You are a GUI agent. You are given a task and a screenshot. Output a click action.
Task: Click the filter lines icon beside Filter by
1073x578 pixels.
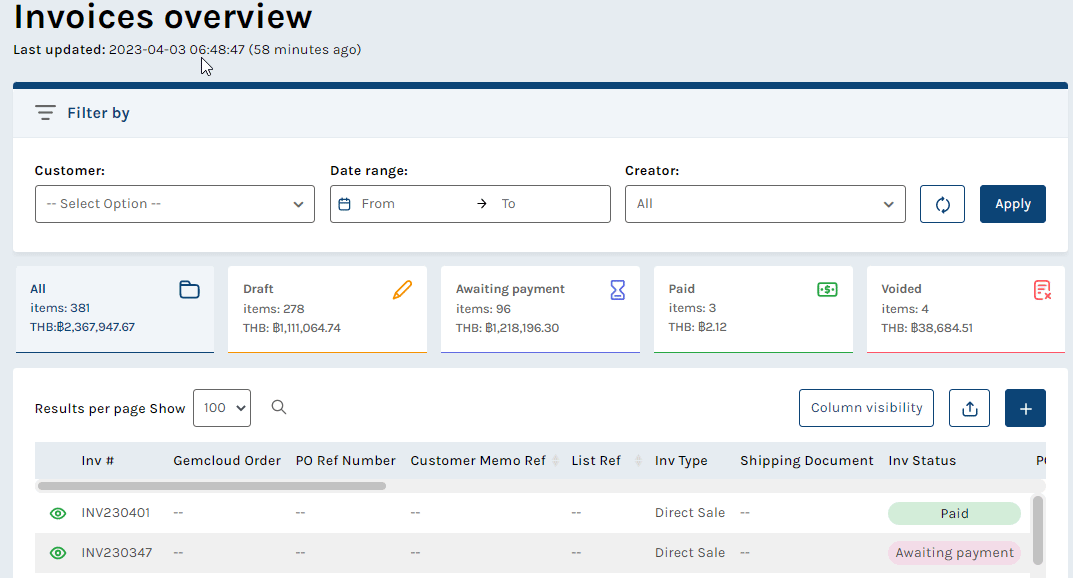tap(45, 113)
